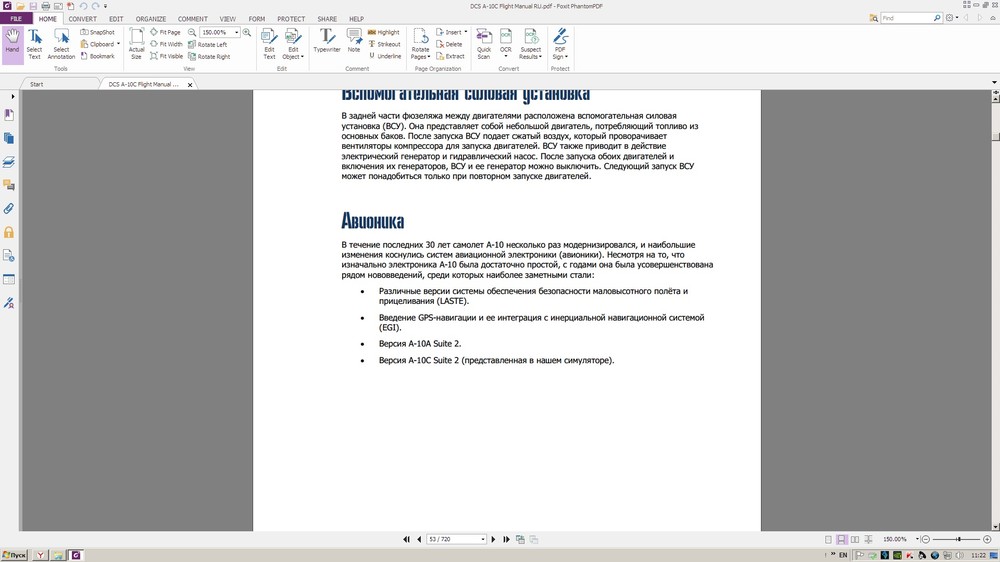The width and height of the screenshot is (1000, 562).
Task: Go to the next page
Action: click(x=493, y=539)
